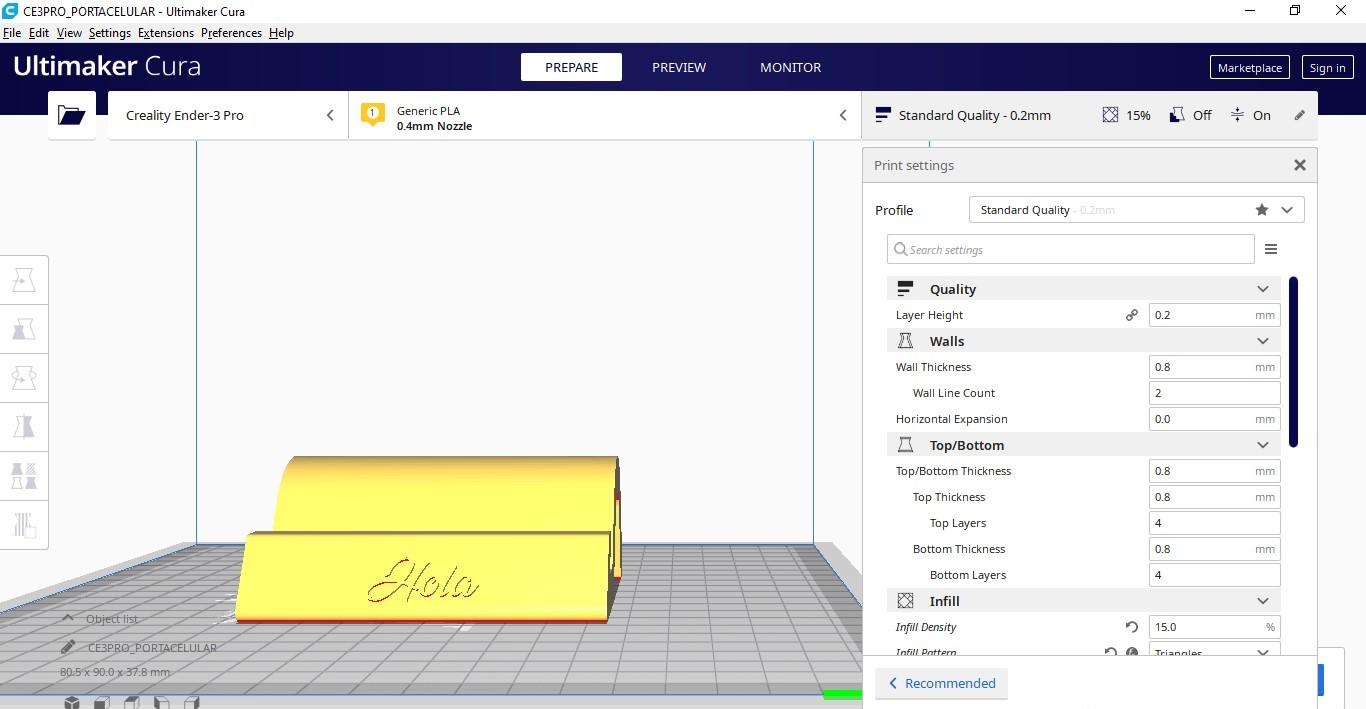
Task: Select CE3PRO_PORTACELULAR in object list
Action: [x=152, y=647]
